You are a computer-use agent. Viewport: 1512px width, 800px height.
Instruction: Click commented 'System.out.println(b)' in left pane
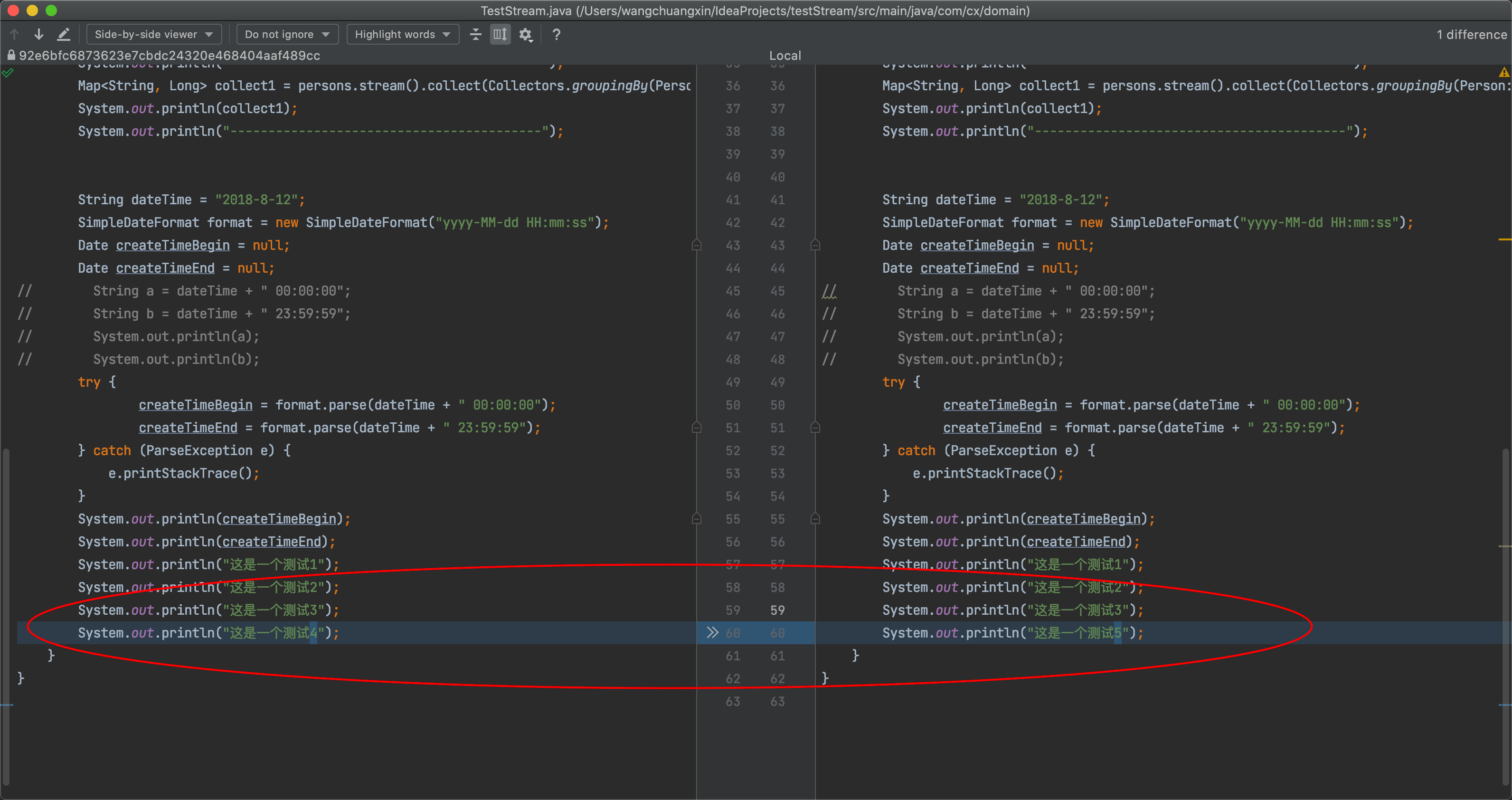(176, 359)
